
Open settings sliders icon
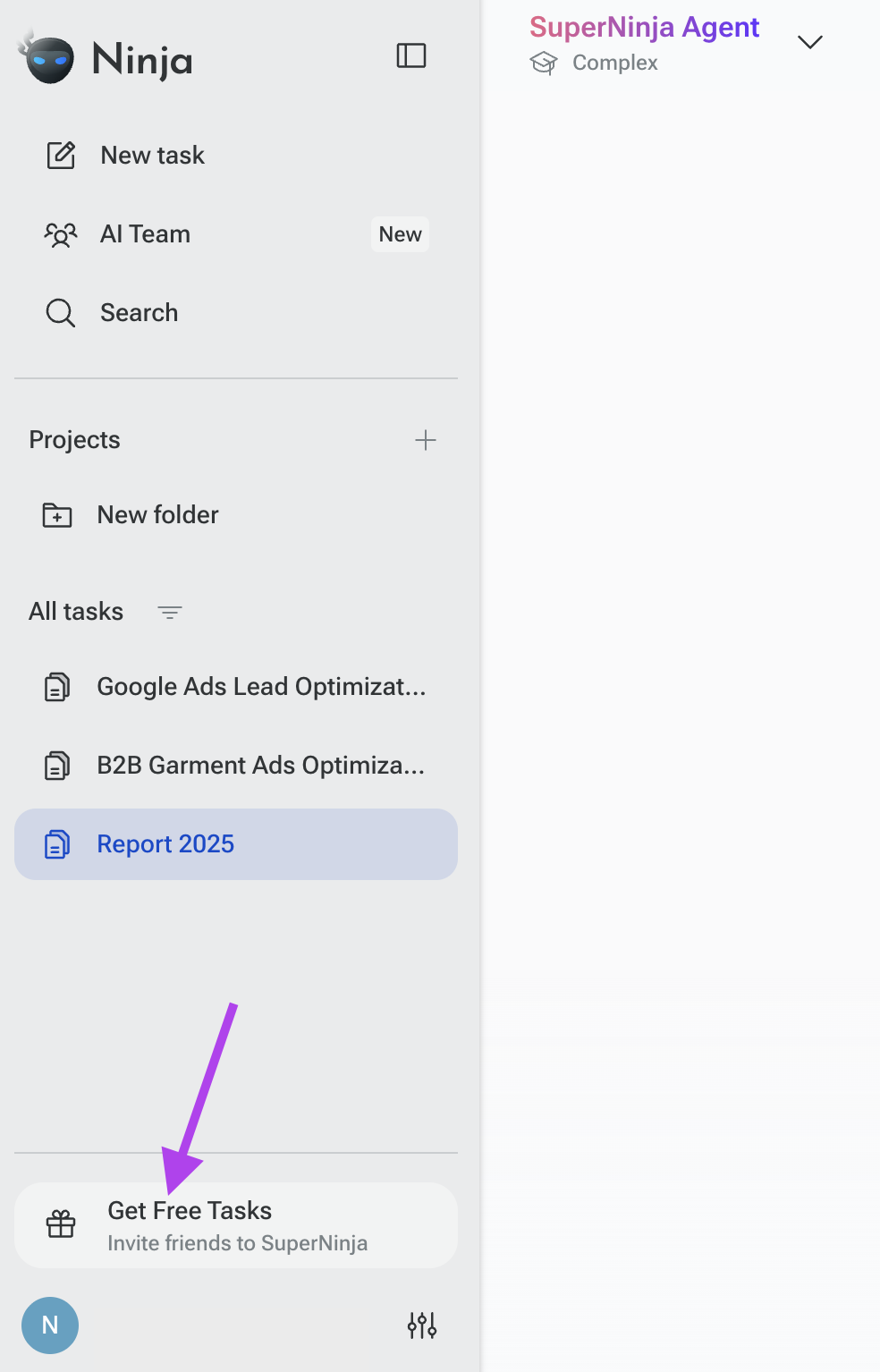(x=422, y=1325)
